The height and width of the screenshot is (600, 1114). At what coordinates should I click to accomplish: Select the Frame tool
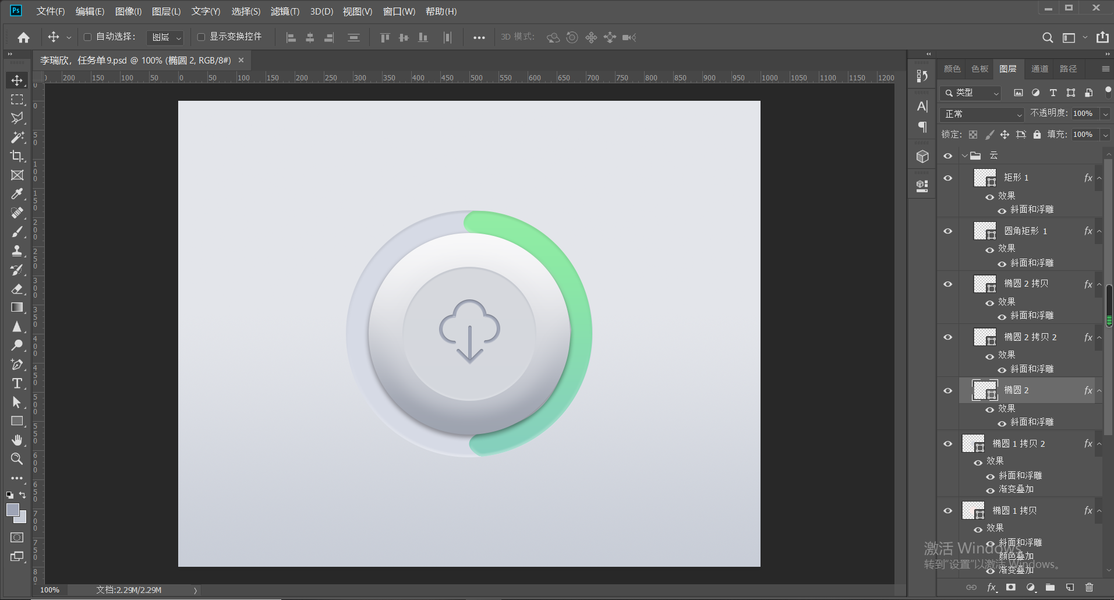tap(17, 175)
